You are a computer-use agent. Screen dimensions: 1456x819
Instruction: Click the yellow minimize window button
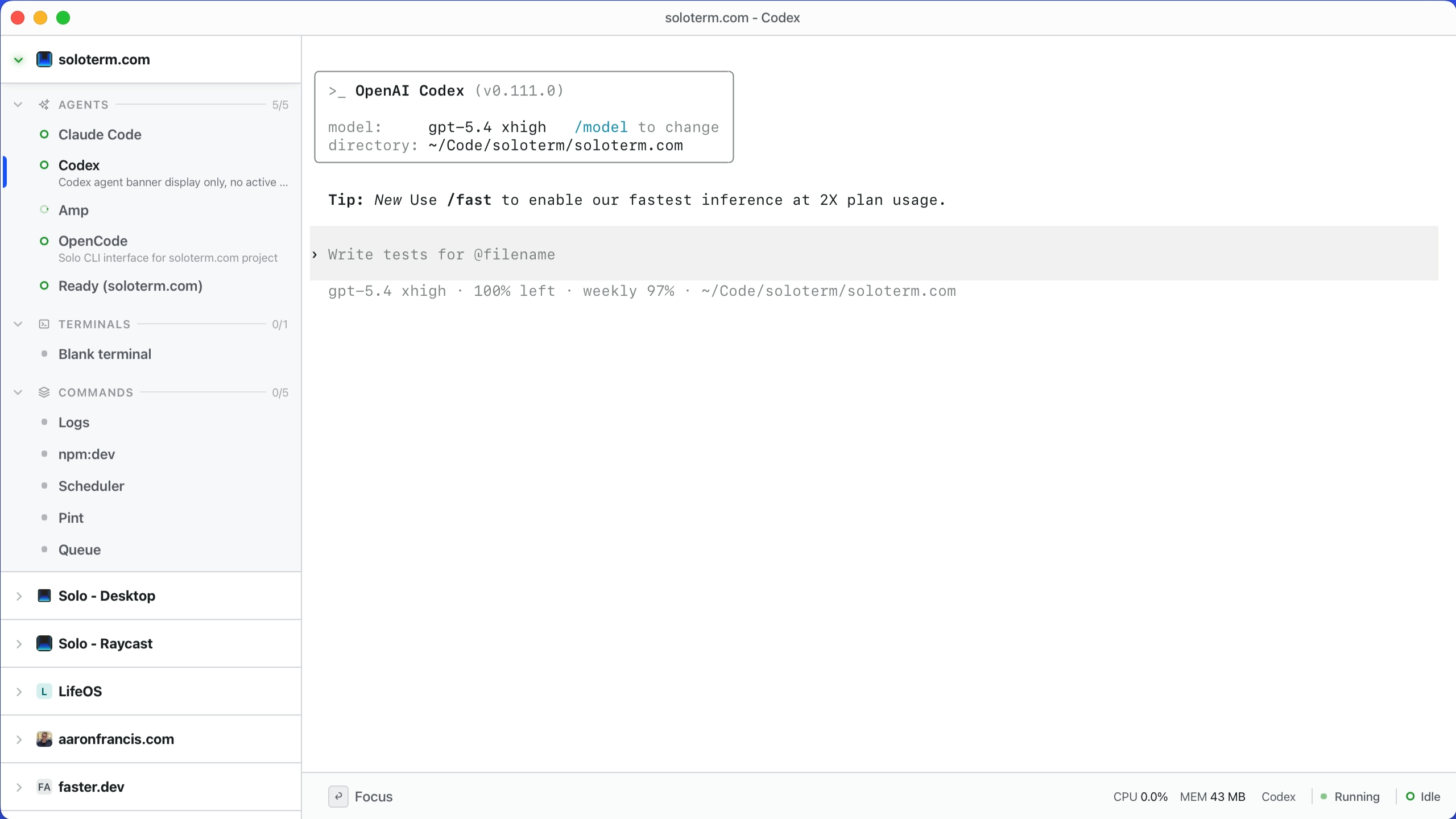coord(40,18)
